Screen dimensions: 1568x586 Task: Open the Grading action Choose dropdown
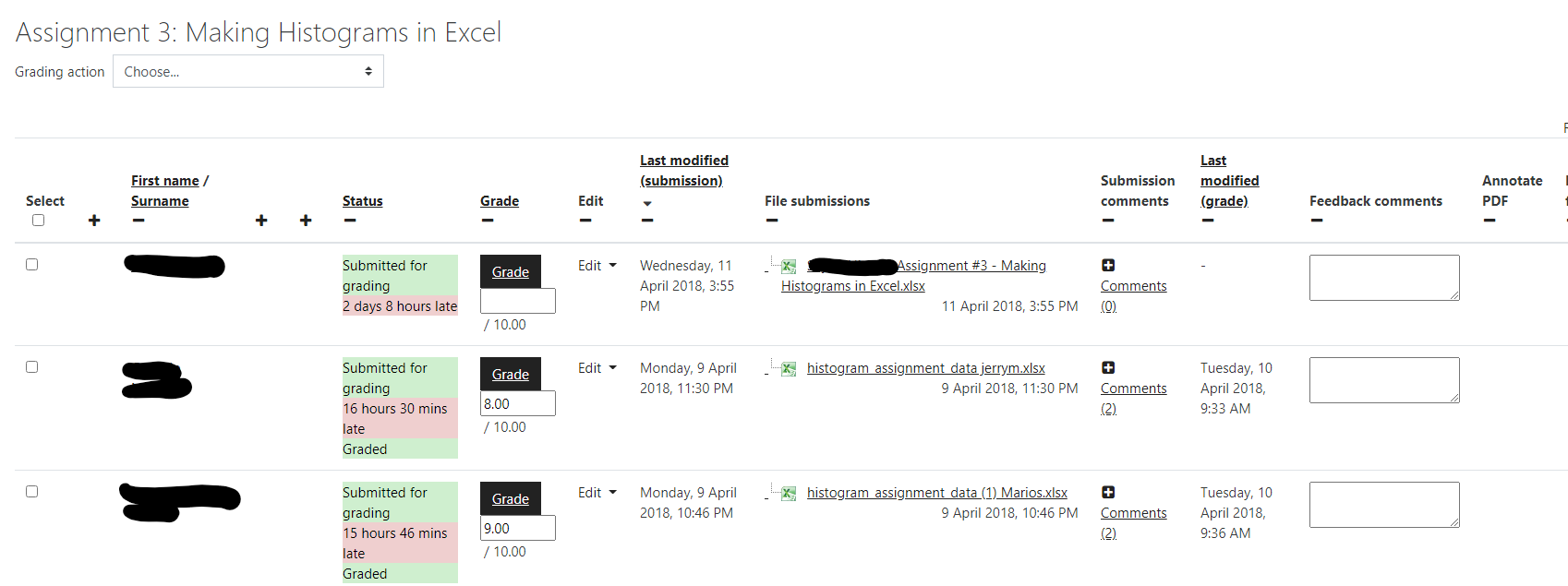247,71
